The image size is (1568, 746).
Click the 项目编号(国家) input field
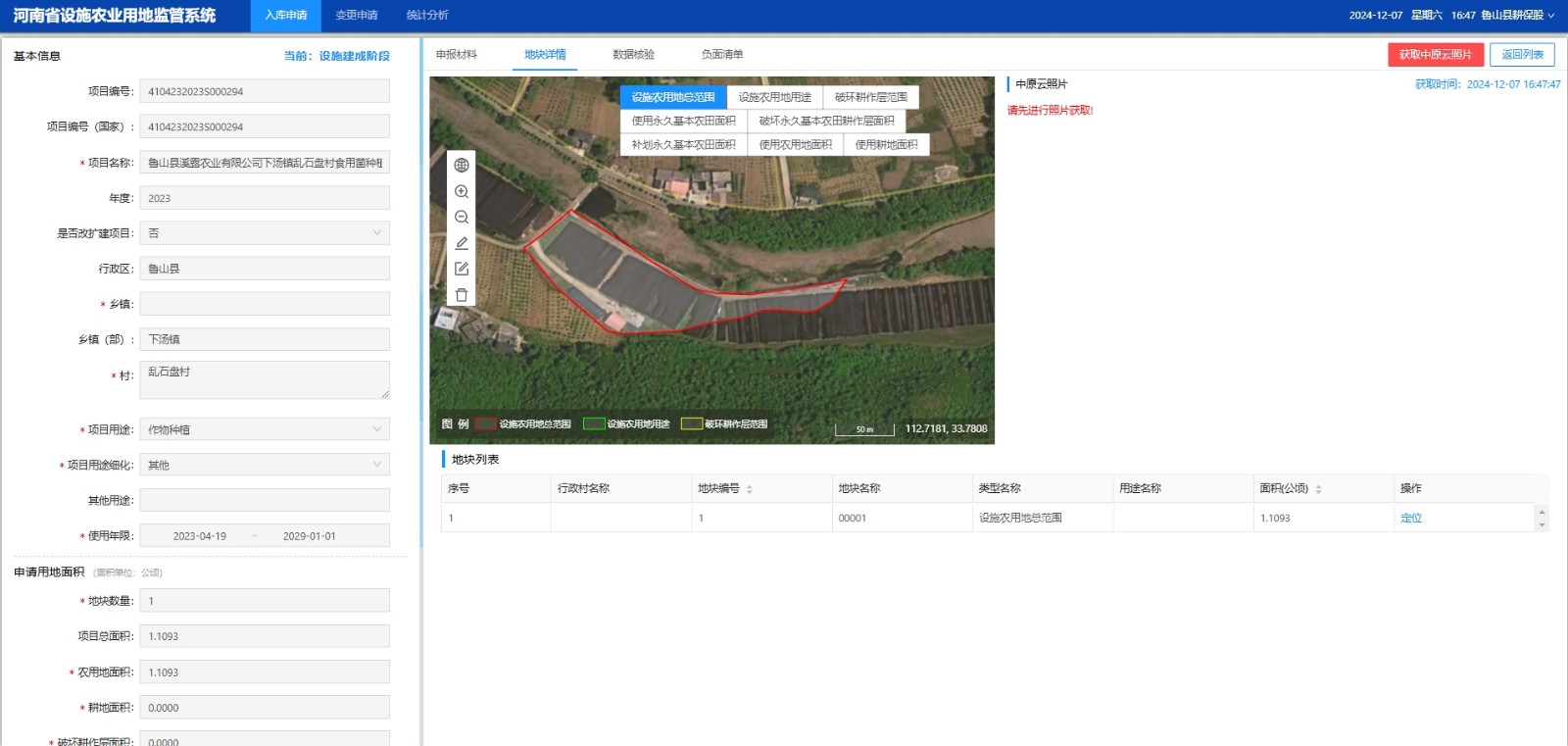[x=265, y=126]
